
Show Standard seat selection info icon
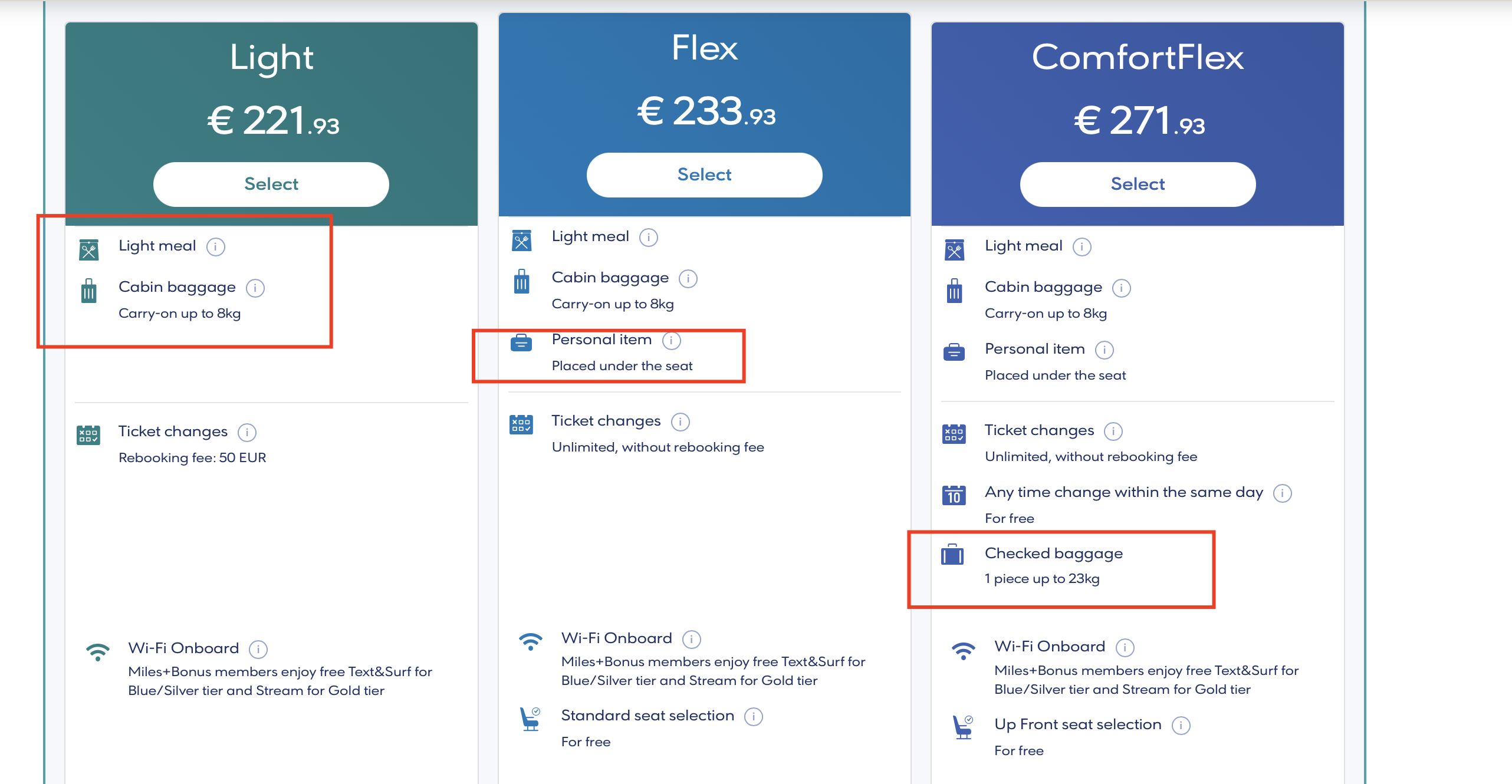[754, 716]
